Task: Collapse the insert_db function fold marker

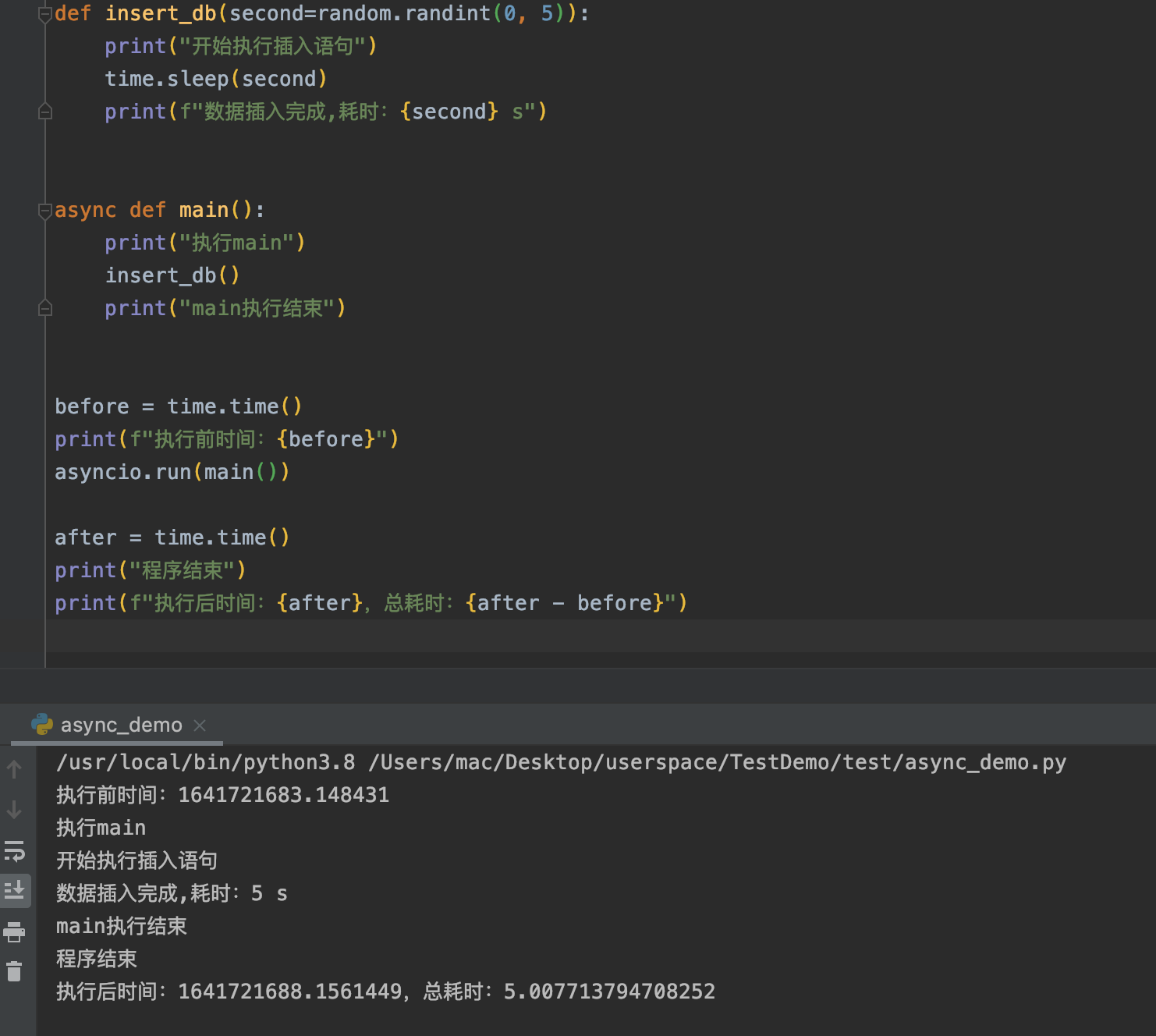Action: click(x=45, y=15)
